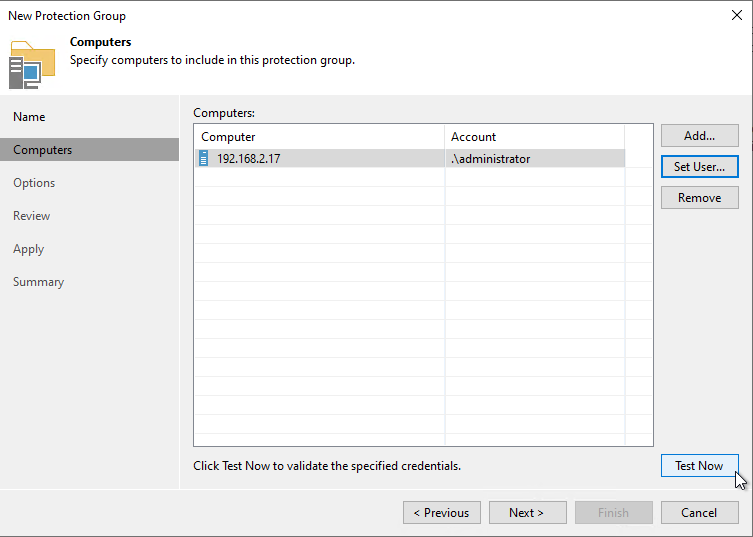Jump to the Options step
Image resolution: width=753 pixels, height=537 pixels.
[34, 183]
